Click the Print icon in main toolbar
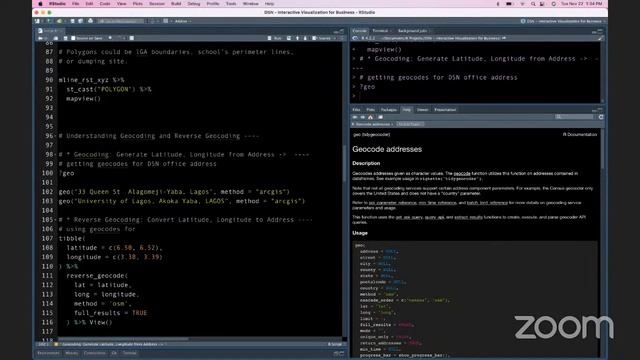The image size is (640, 360). click(91, 21)
